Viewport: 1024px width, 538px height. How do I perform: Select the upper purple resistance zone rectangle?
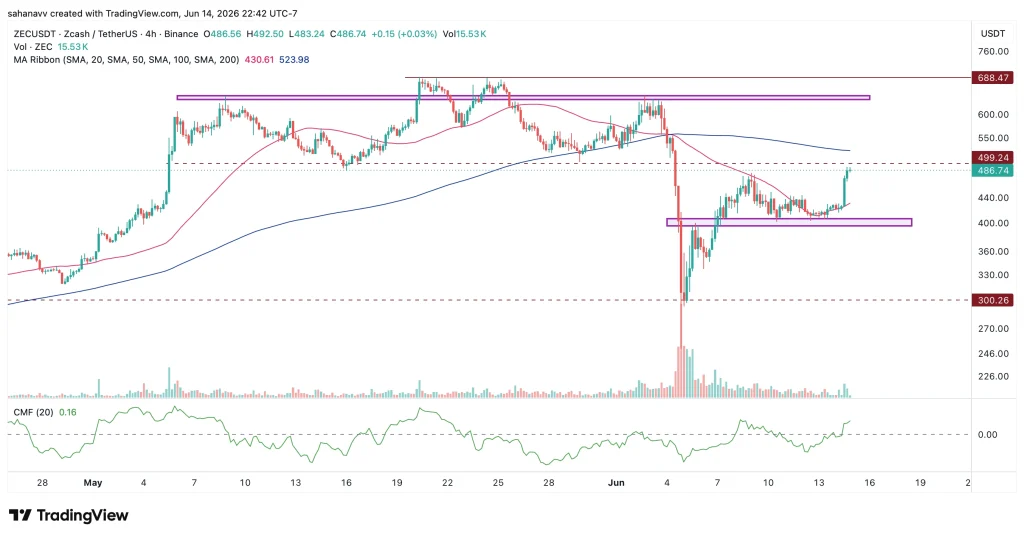coord(523,98)
